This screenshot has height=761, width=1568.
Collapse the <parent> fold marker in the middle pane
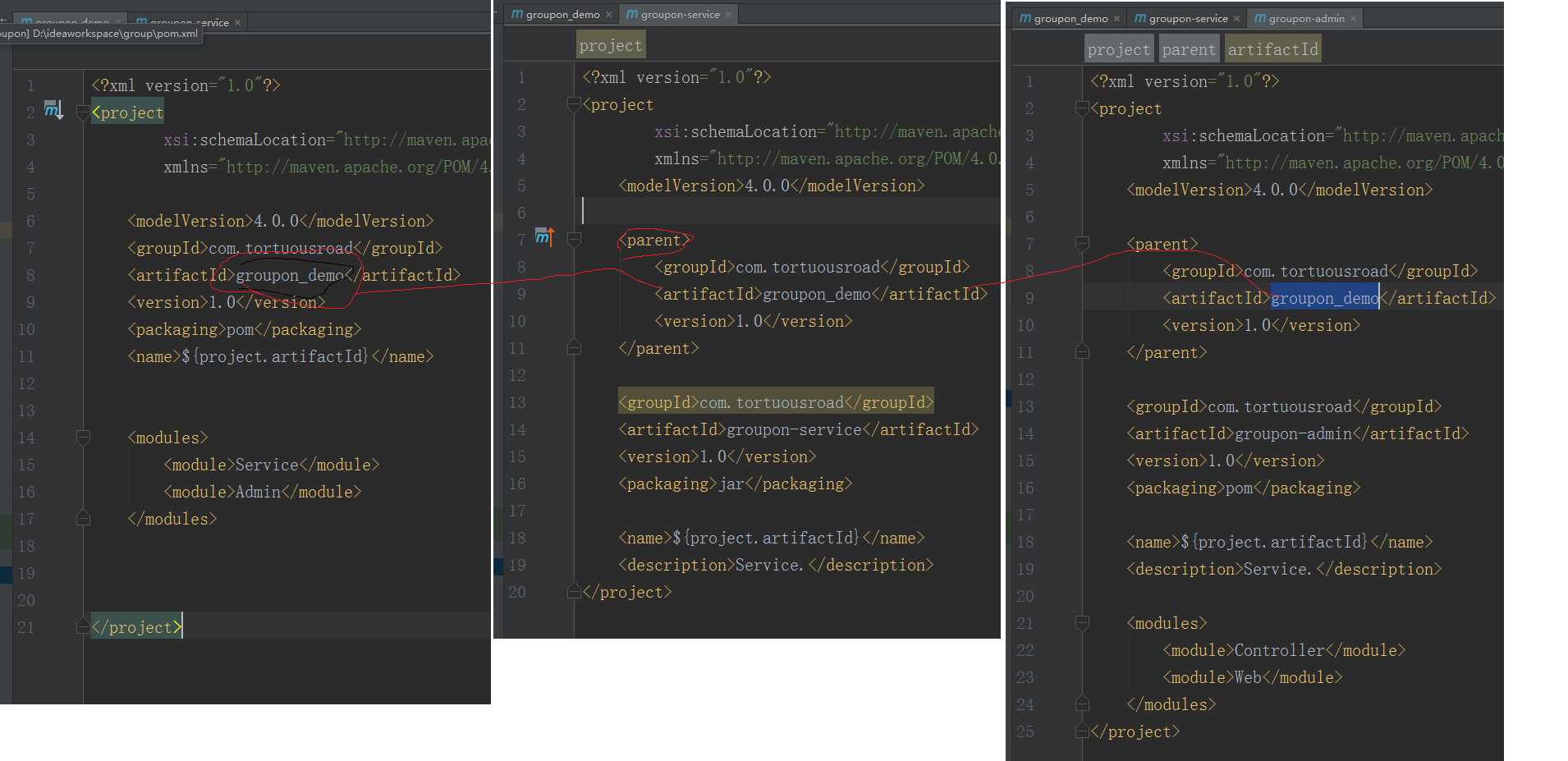tap(574, 239)
